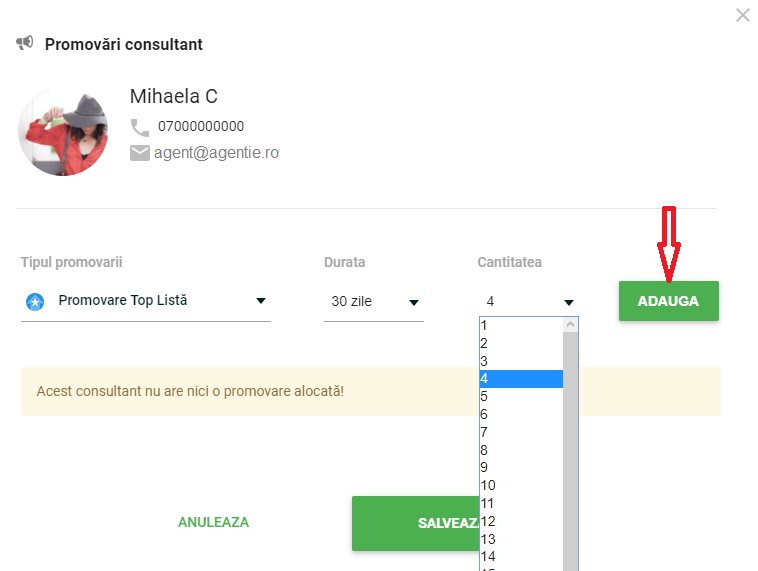Click the ANULEAZA link
Screen dimensions: 758x571
[x=213, y=522]
